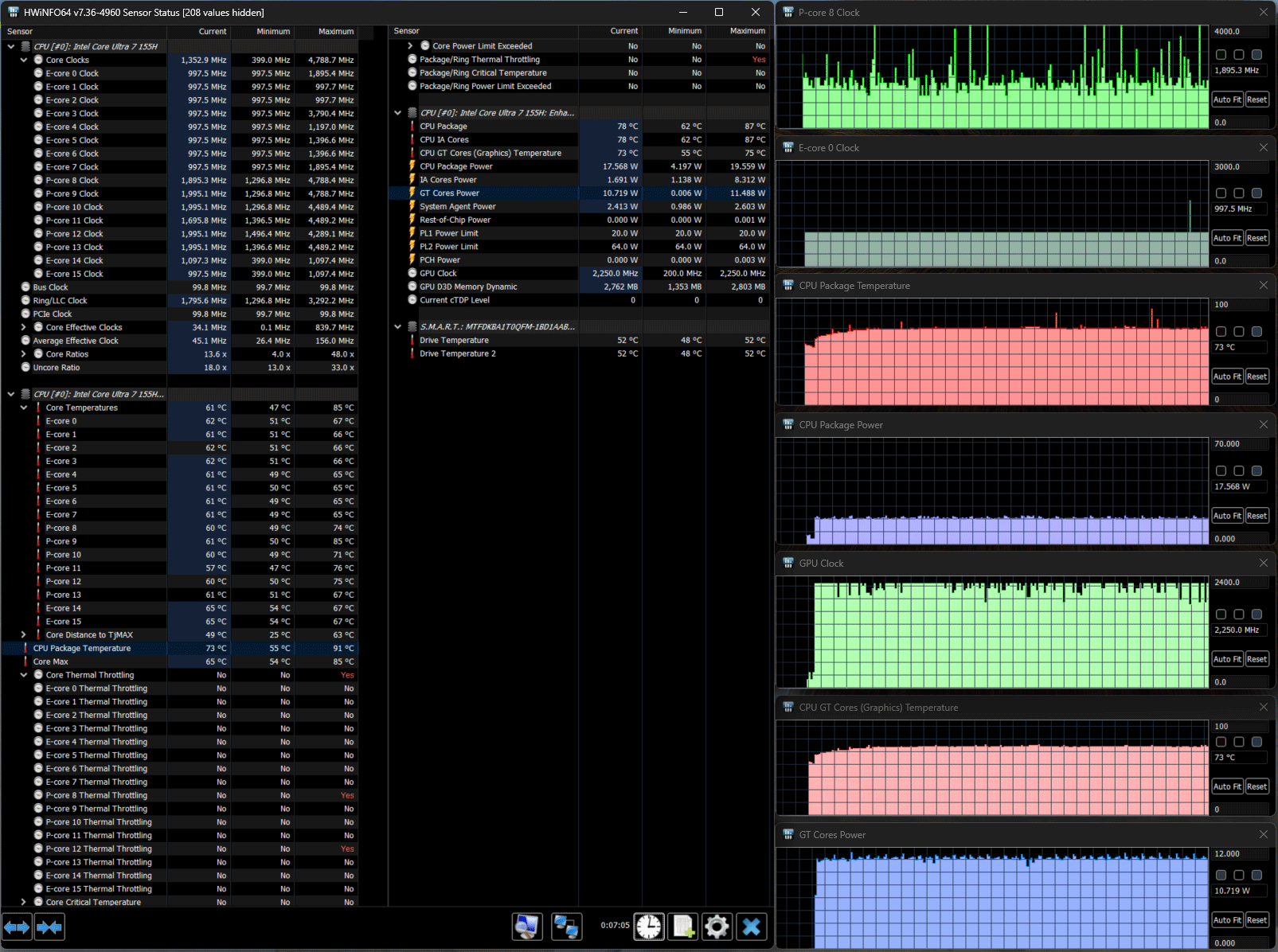Viewport: 1278px width, 952px height.
Task: Click the lightning icon beside GT Cores Power row
Action: coord(412,193)
